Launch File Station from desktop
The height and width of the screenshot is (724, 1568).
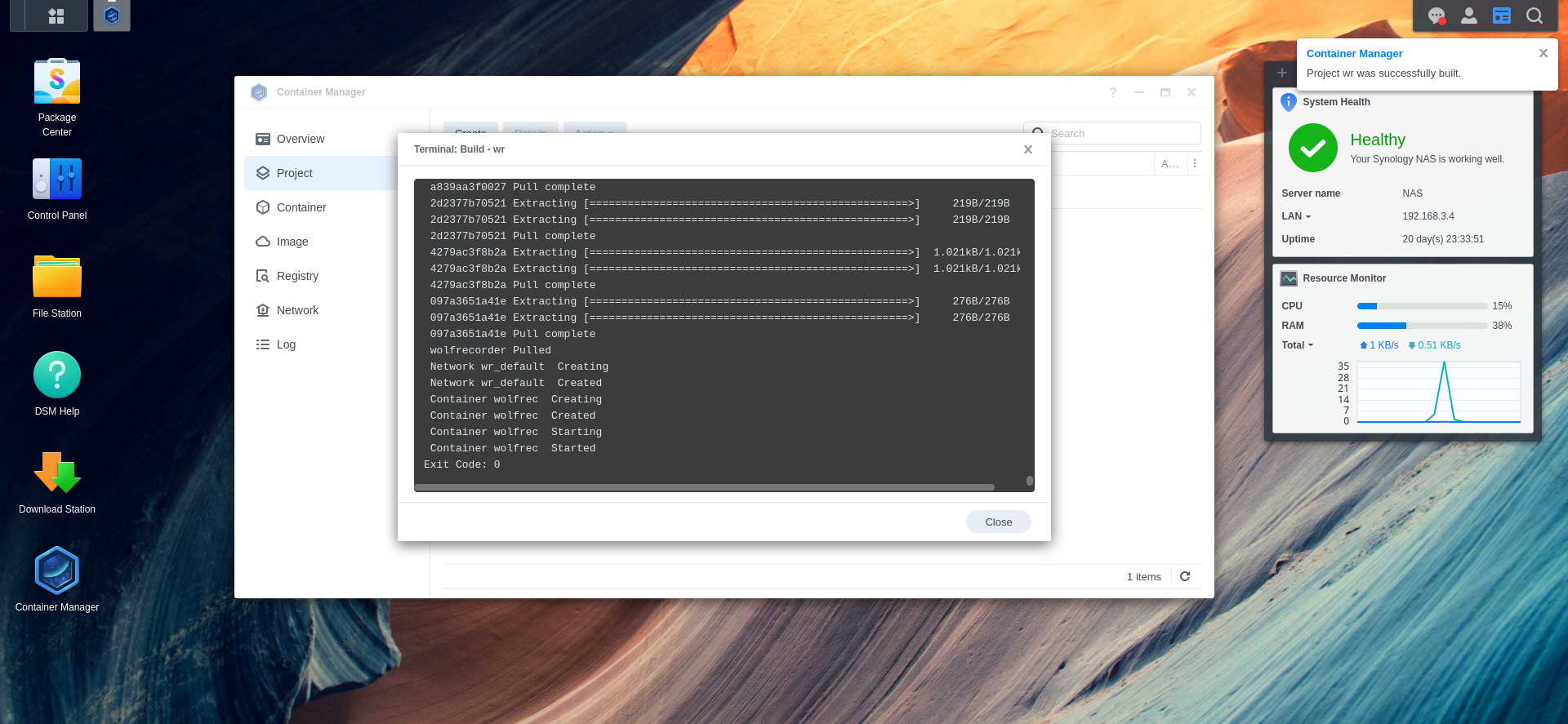(x=57, y=278)
